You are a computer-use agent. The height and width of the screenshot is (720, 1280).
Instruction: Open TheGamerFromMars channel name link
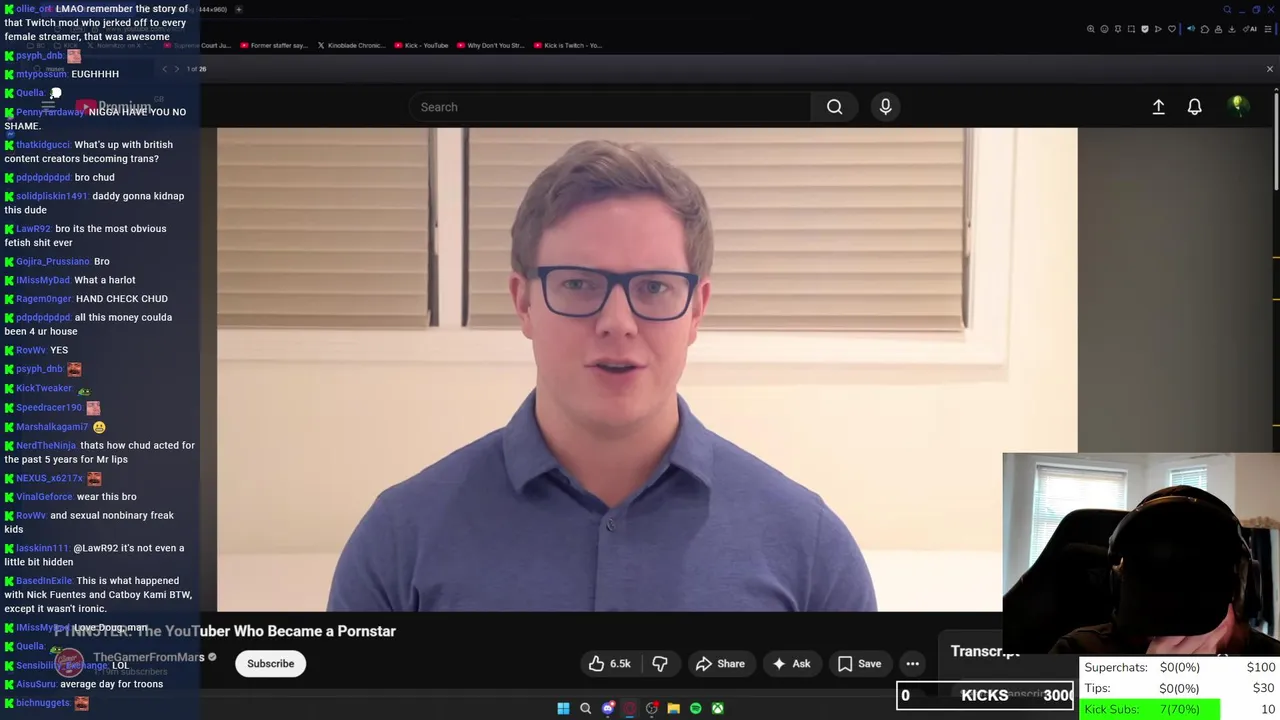(x=149, y=657)
